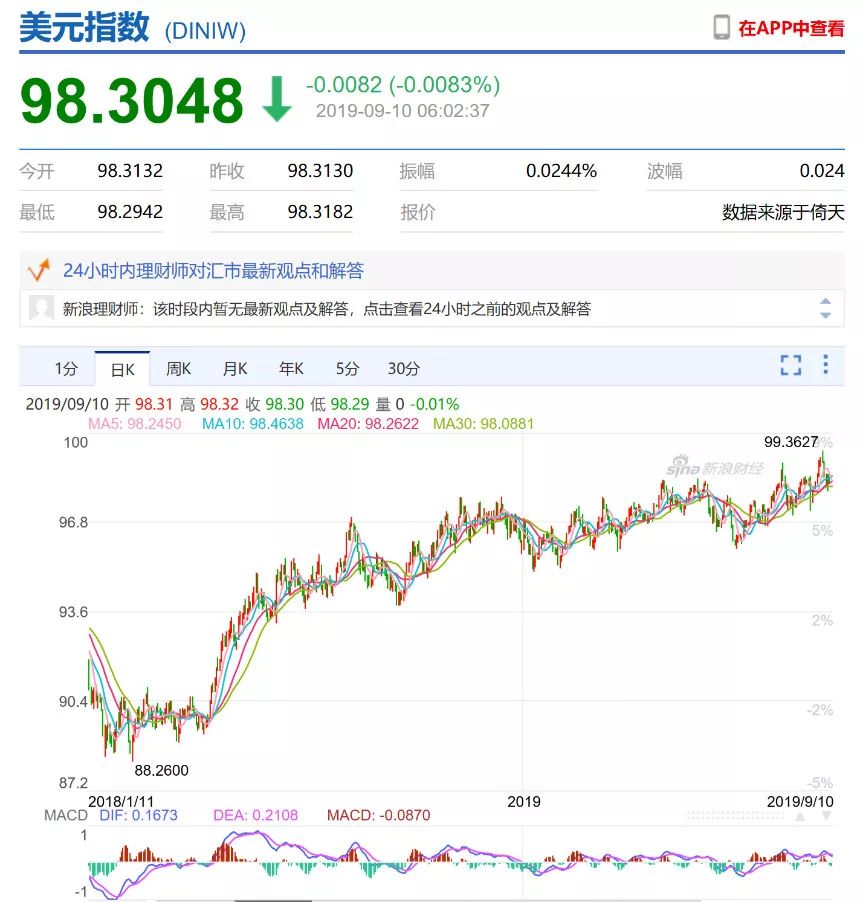Open the fullscreen chart icon
The width and height of the screenshot is (863, 902).
pos(791,365)
